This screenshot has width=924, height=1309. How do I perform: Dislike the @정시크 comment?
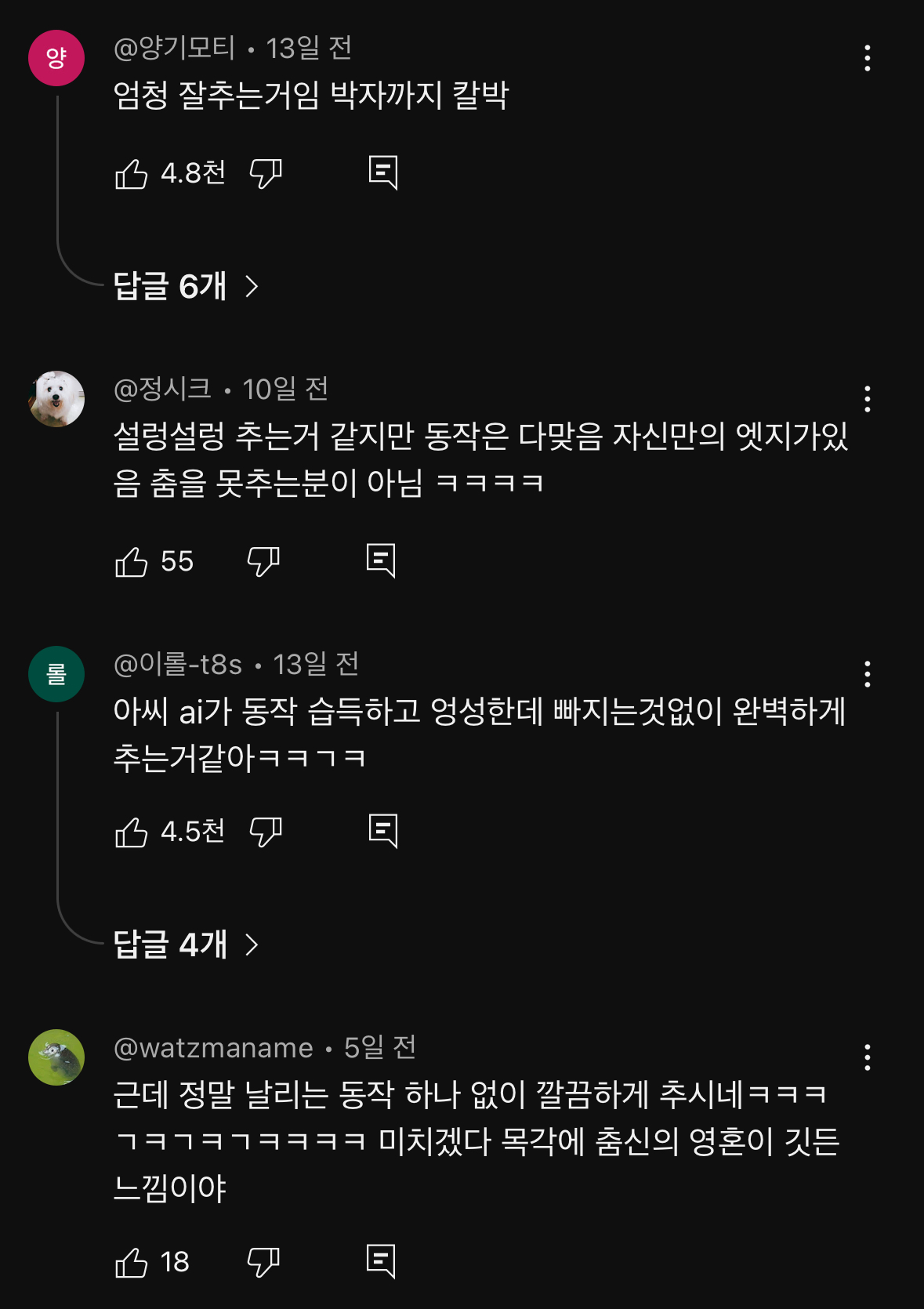click(x=263, y=561)
